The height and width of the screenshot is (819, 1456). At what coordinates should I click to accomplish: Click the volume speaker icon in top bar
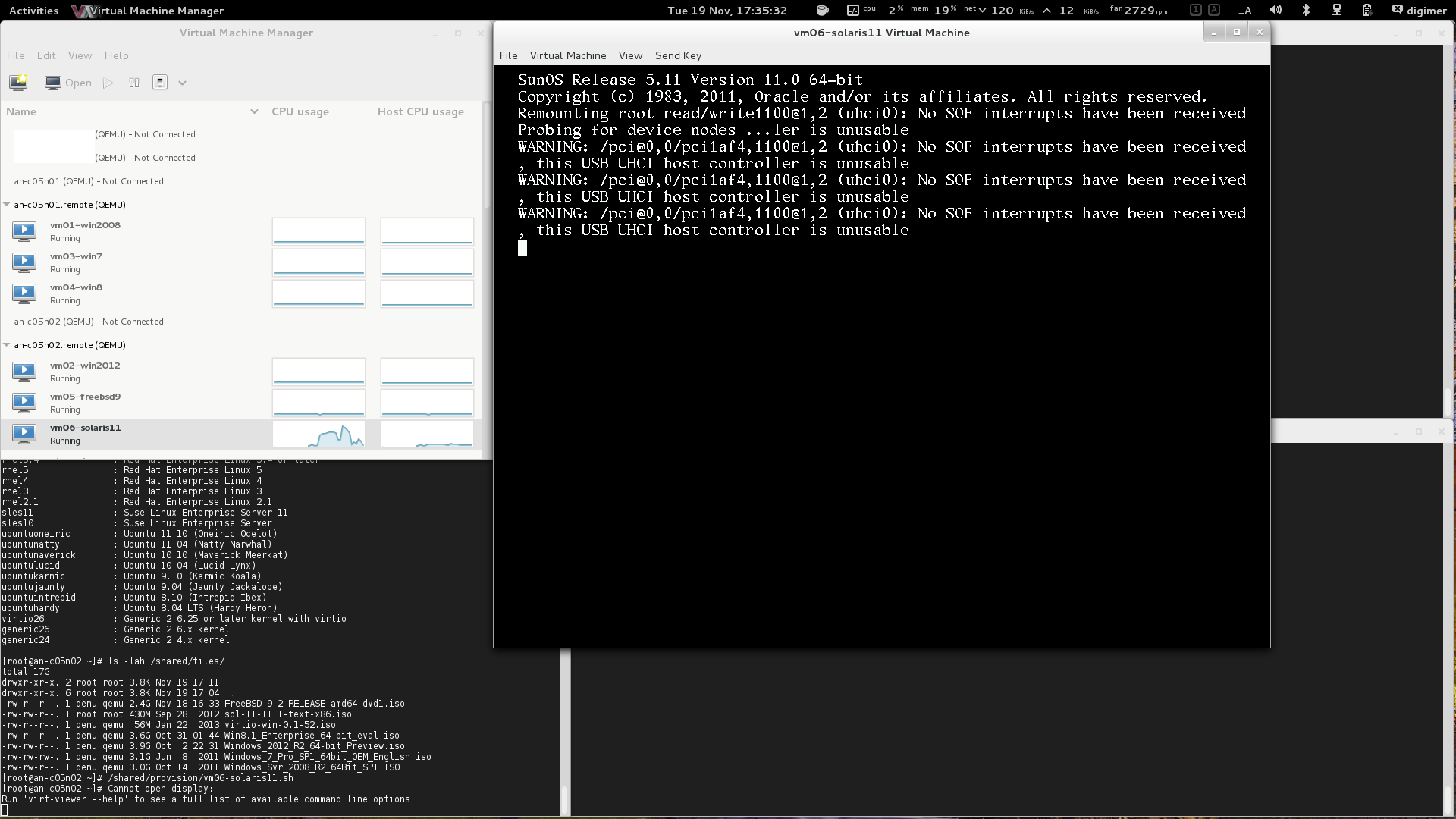click(1276, 11)
